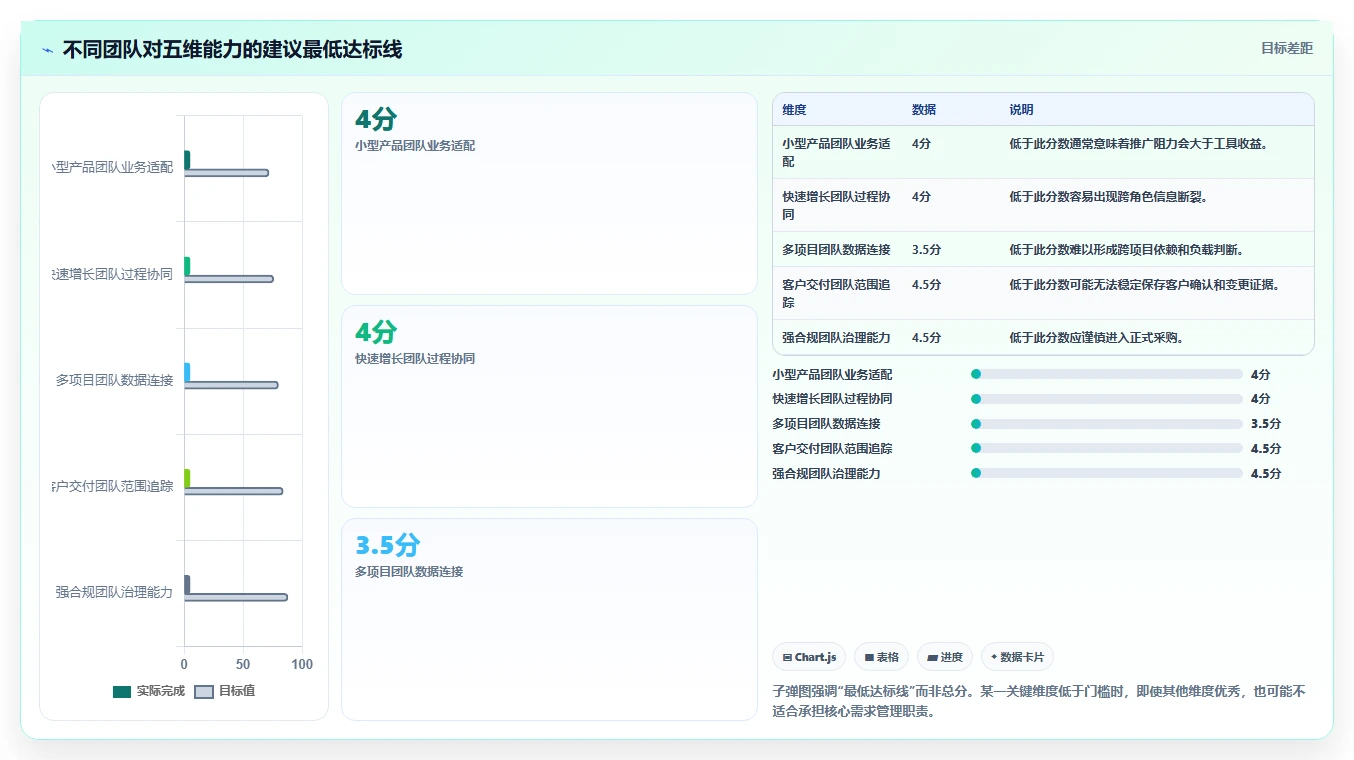Click the 4分 value on the 小型产品团队业务适配 progress row
Image resolution: width=1354 pixels, height=760 pixels.
pyautogui.click(x=1260, y=374)
